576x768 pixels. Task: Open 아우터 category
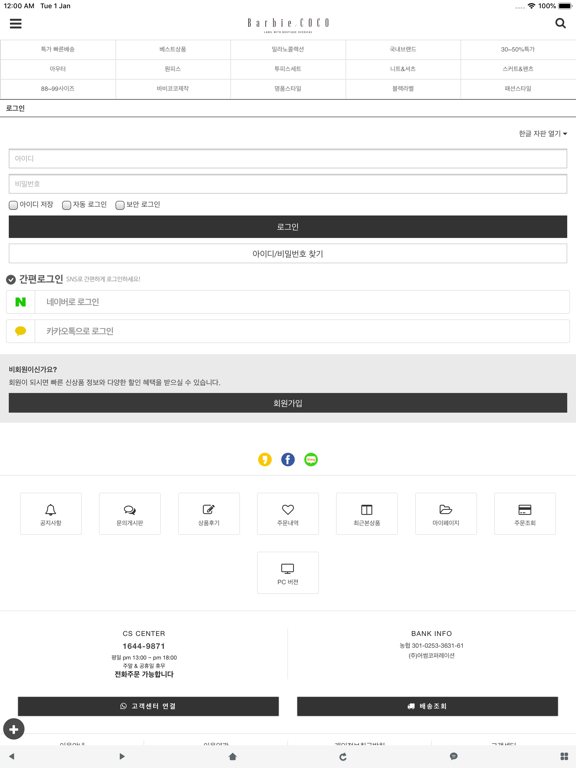[x=58, y=69]
